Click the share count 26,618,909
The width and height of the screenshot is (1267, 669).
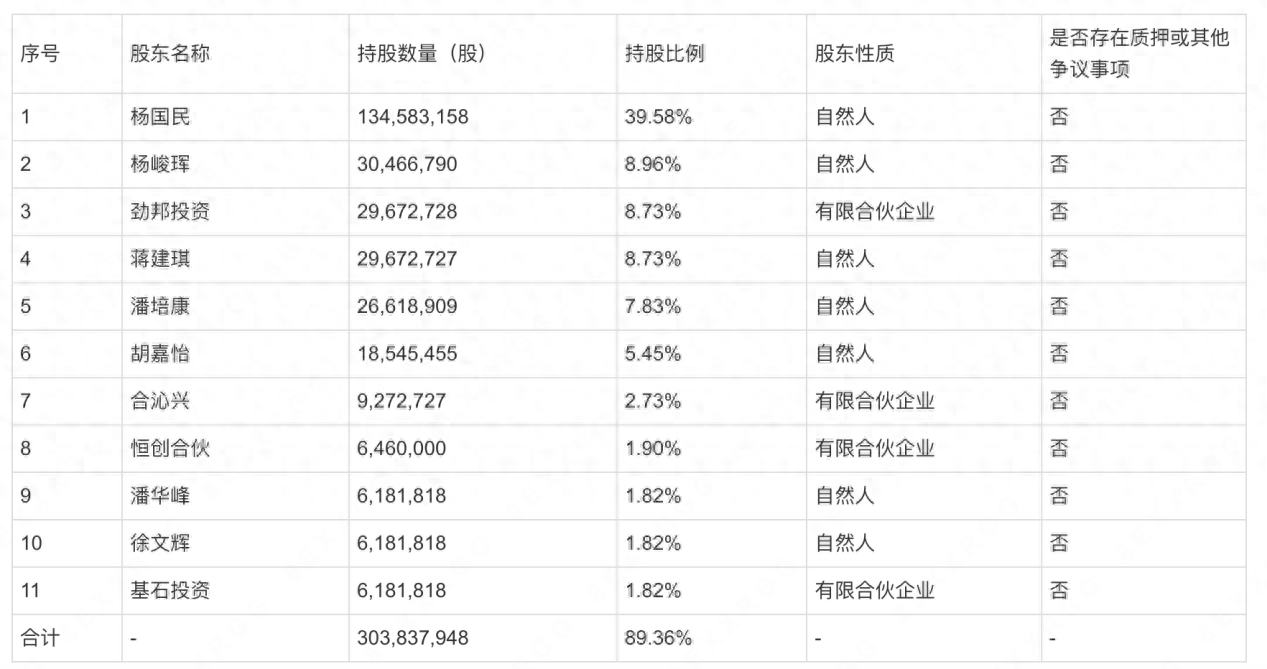tap(407, 306)
